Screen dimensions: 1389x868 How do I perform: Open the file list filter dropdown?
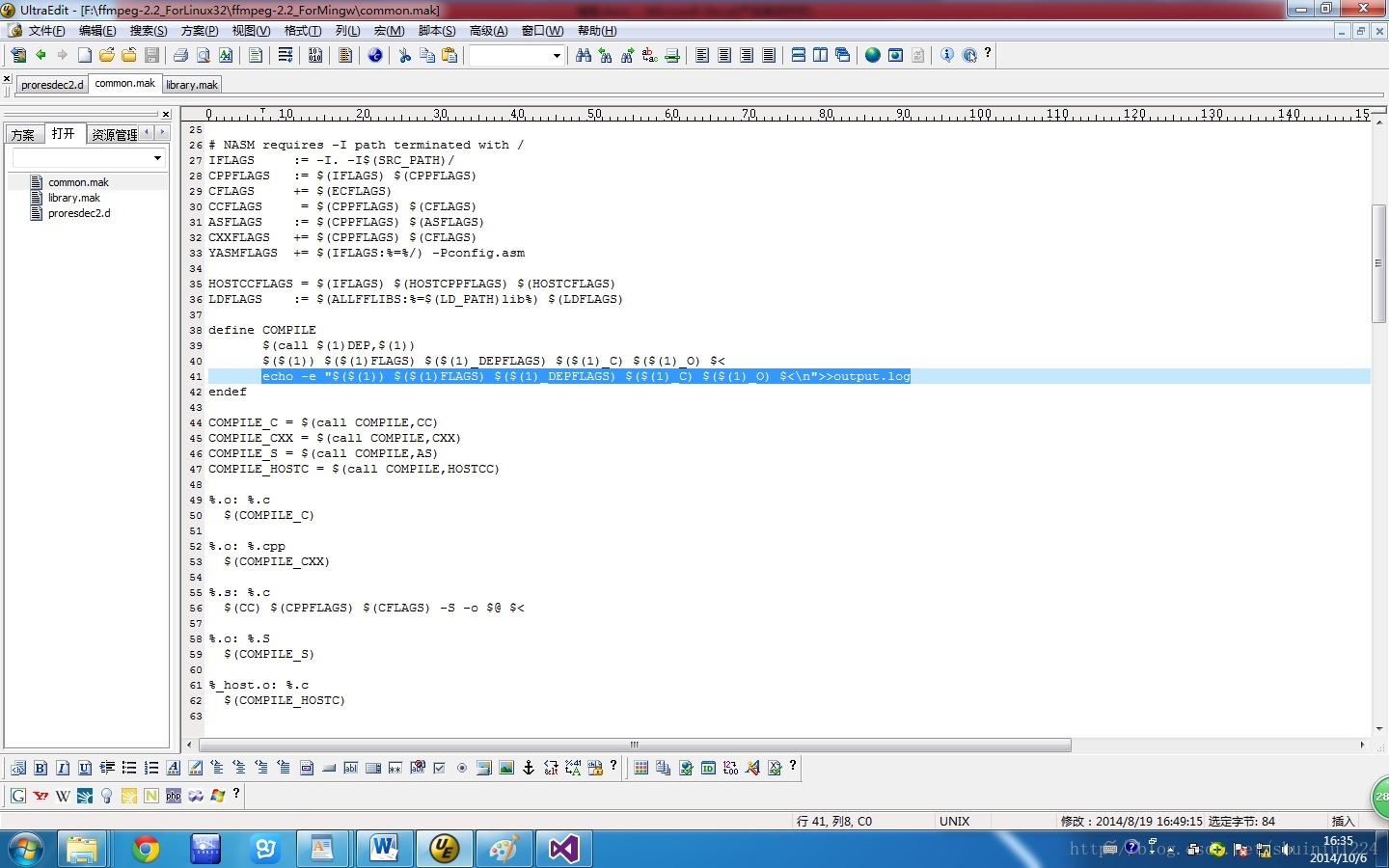[x=158, y=158]
